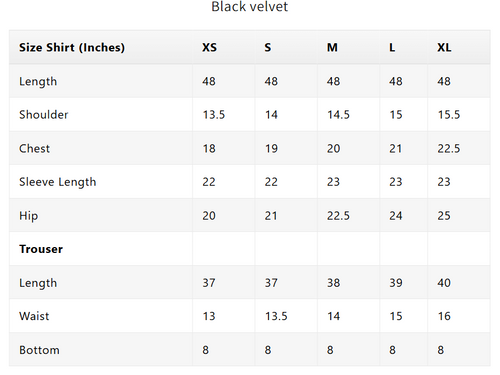This screenshot has width=500, height=375.
Task: Select the Sleeve Length row label
Action: (x=58, y=182)
